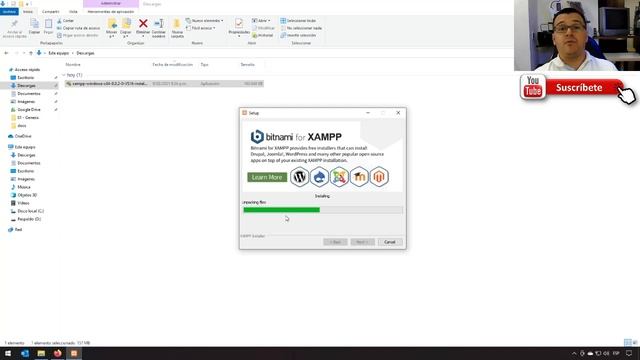Image resolution: width=640 pixels, height=360 pixels.
Task: Sort by the Fecha de modificación column
Action: (172, 64)
